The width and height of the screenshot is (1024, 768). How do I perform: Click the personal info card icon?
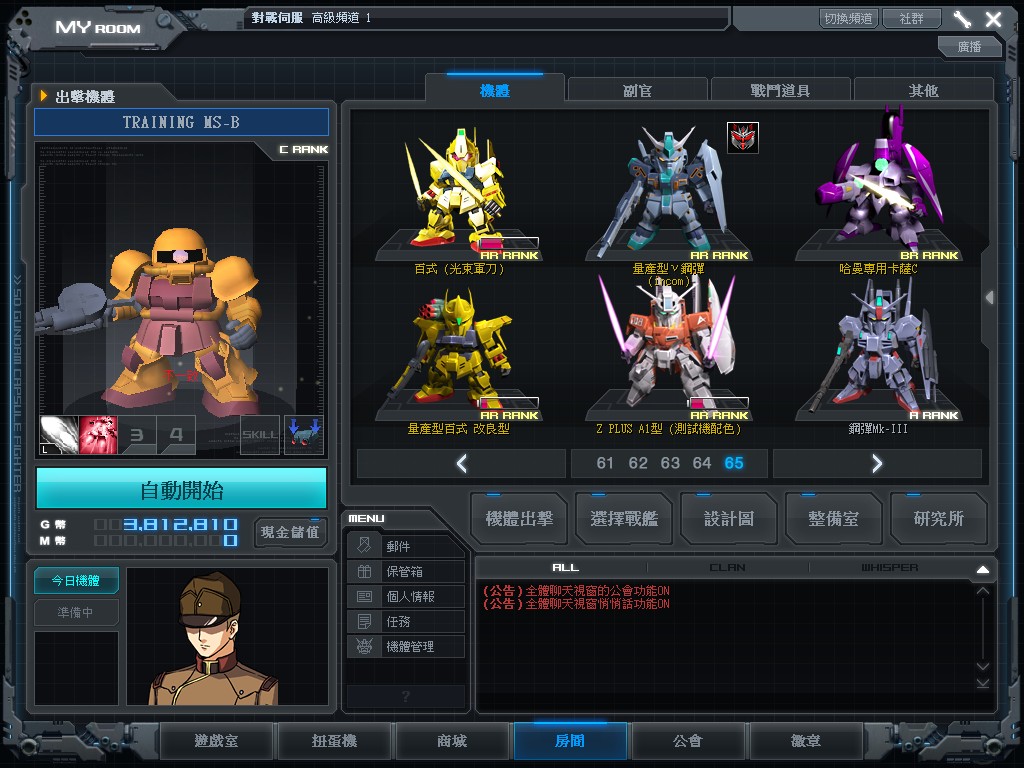(x=364, y=596)
